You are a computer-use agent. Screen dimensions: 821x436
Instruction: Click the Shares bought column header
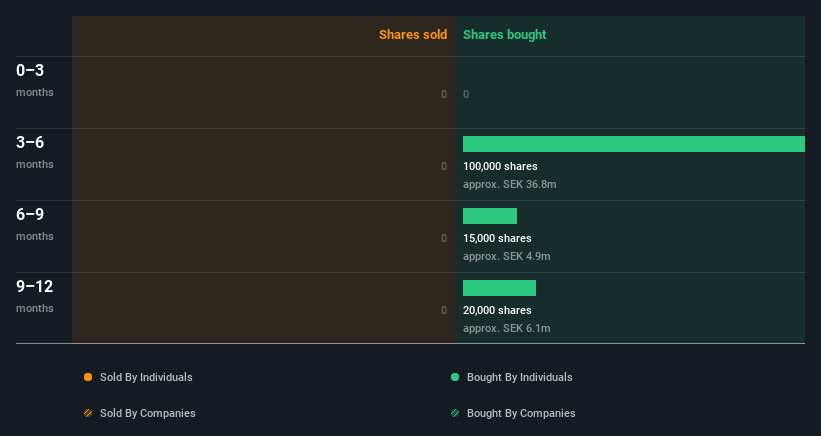504,35
